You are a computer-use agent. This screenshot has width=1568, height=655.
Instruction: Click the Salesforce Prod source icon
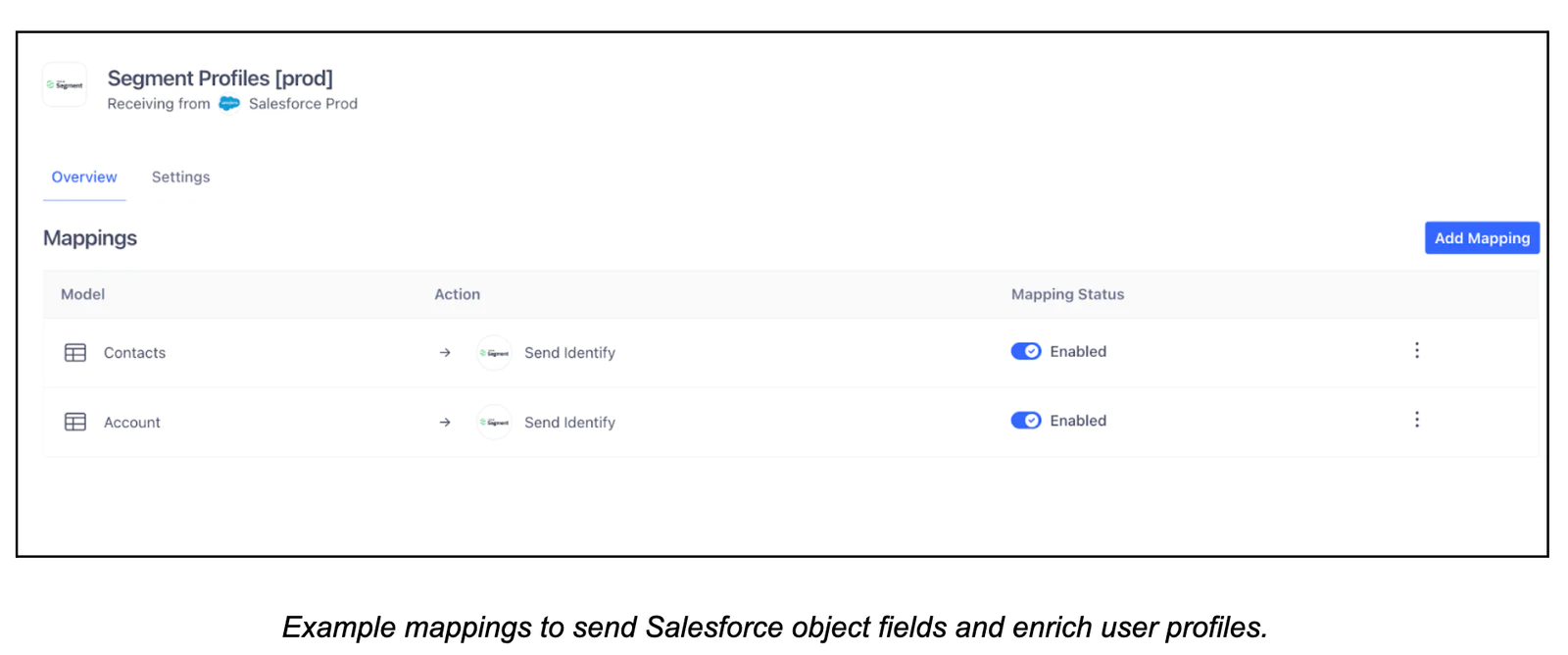[x=230, y=104]
